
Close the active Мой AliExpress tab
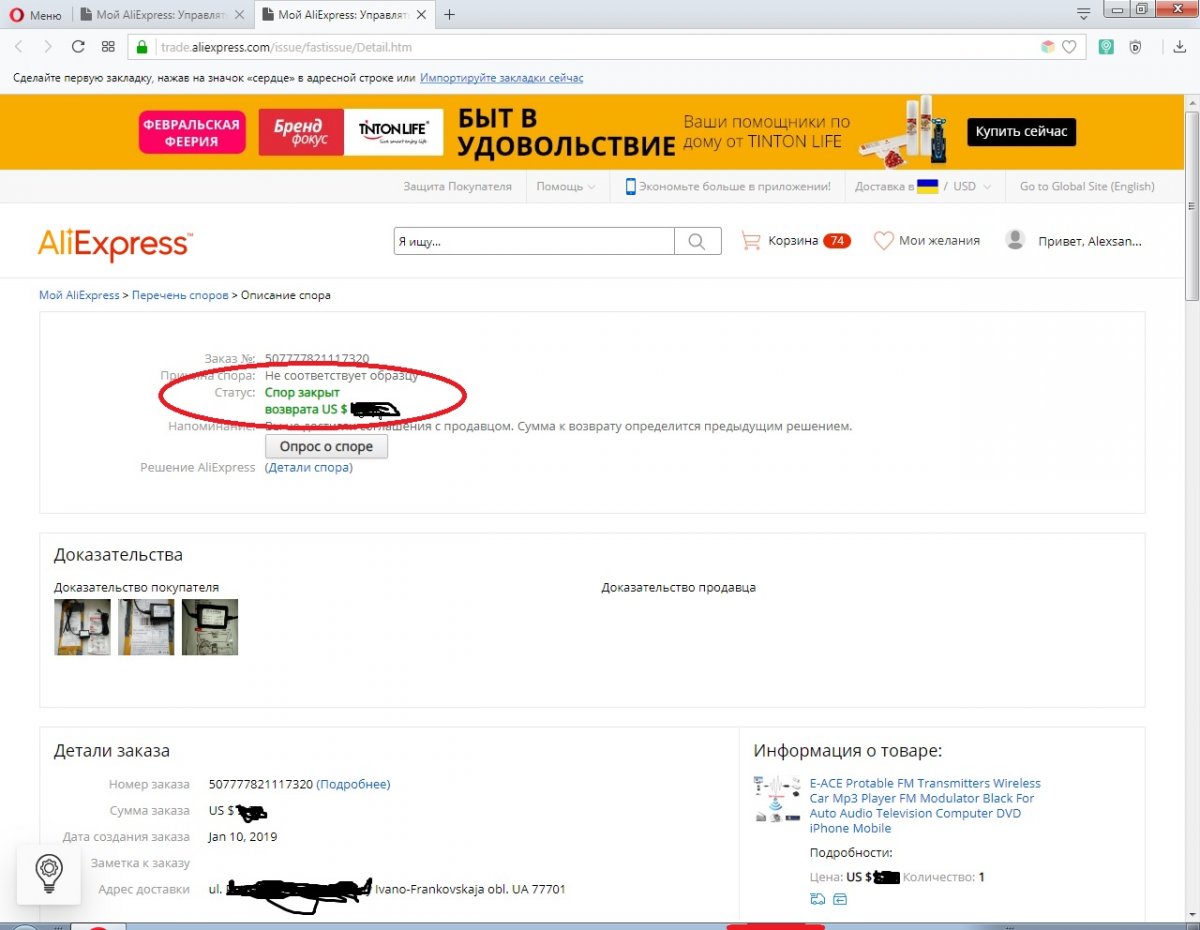click(422, 15)
